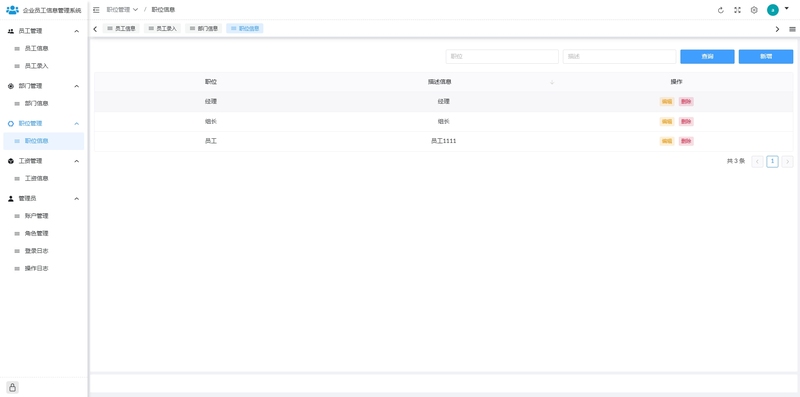
Task: Sort by the 描述信息 column arrow
Action: [552, 82]
